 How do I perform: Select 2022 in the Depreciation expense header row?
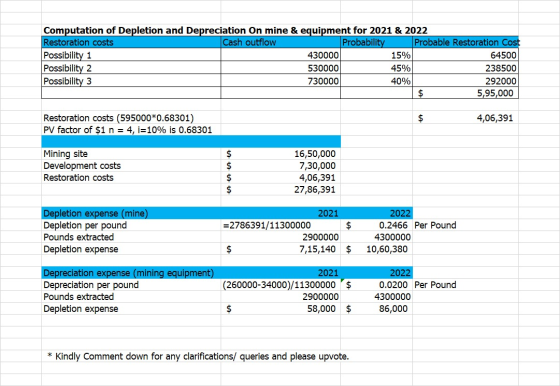(400, 273)
